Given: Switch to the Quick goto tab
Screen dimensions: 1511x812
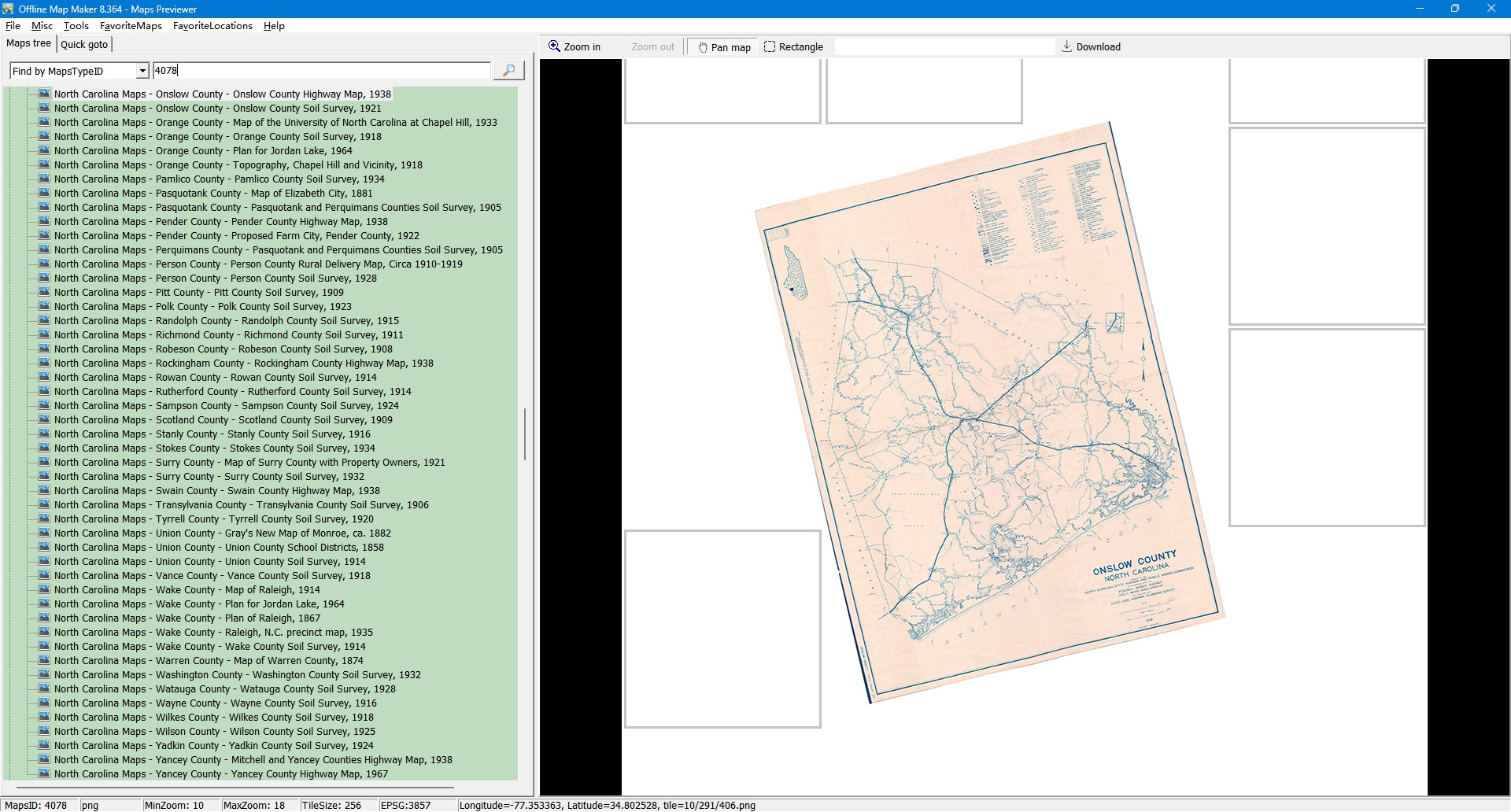Looking at the screenshot, I should (x=84, y=45).
